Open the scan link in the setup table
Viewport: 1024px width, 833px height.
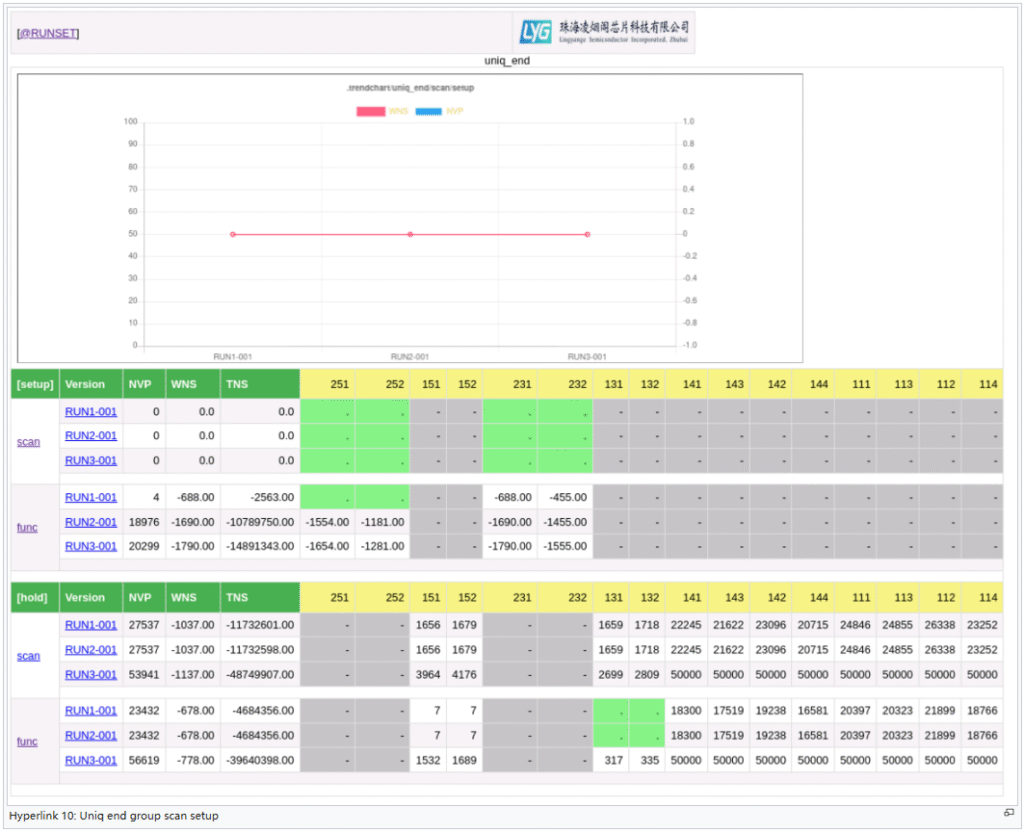tap(29, 441)
